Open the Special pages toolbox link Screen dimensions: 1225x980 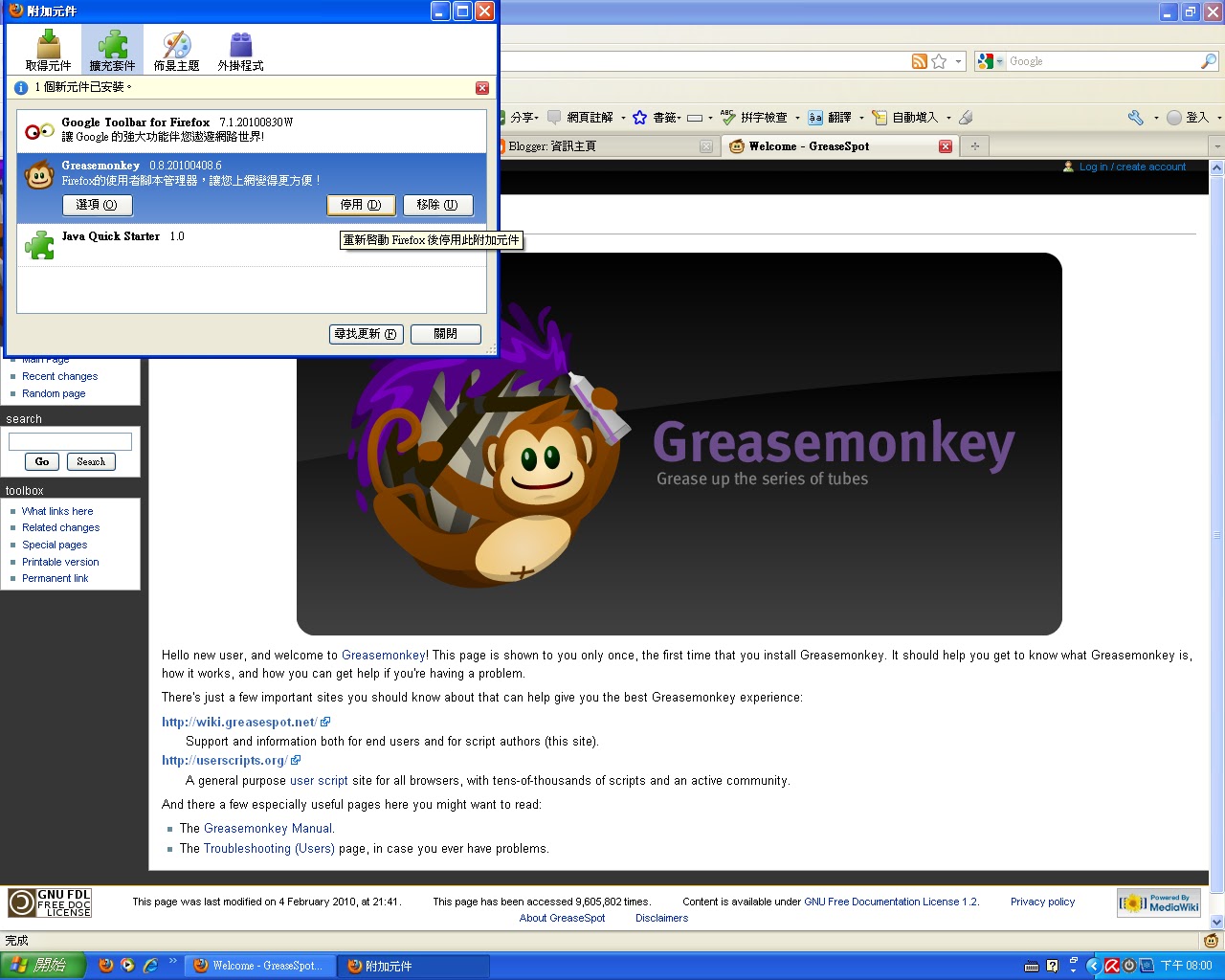[x=55, y=545]
